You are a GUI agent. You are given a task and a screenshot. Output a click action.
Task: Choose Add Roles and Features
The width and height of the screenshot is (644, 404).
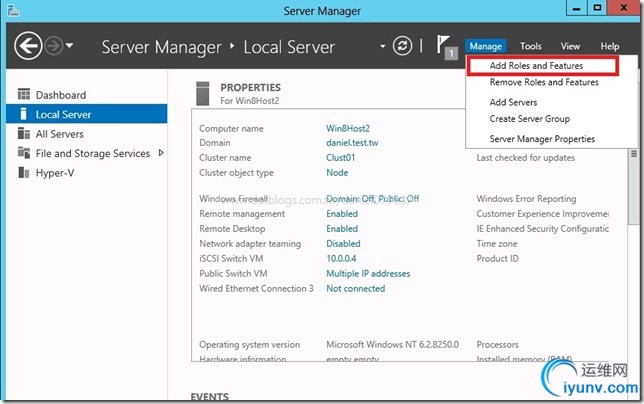pos(536,66)
